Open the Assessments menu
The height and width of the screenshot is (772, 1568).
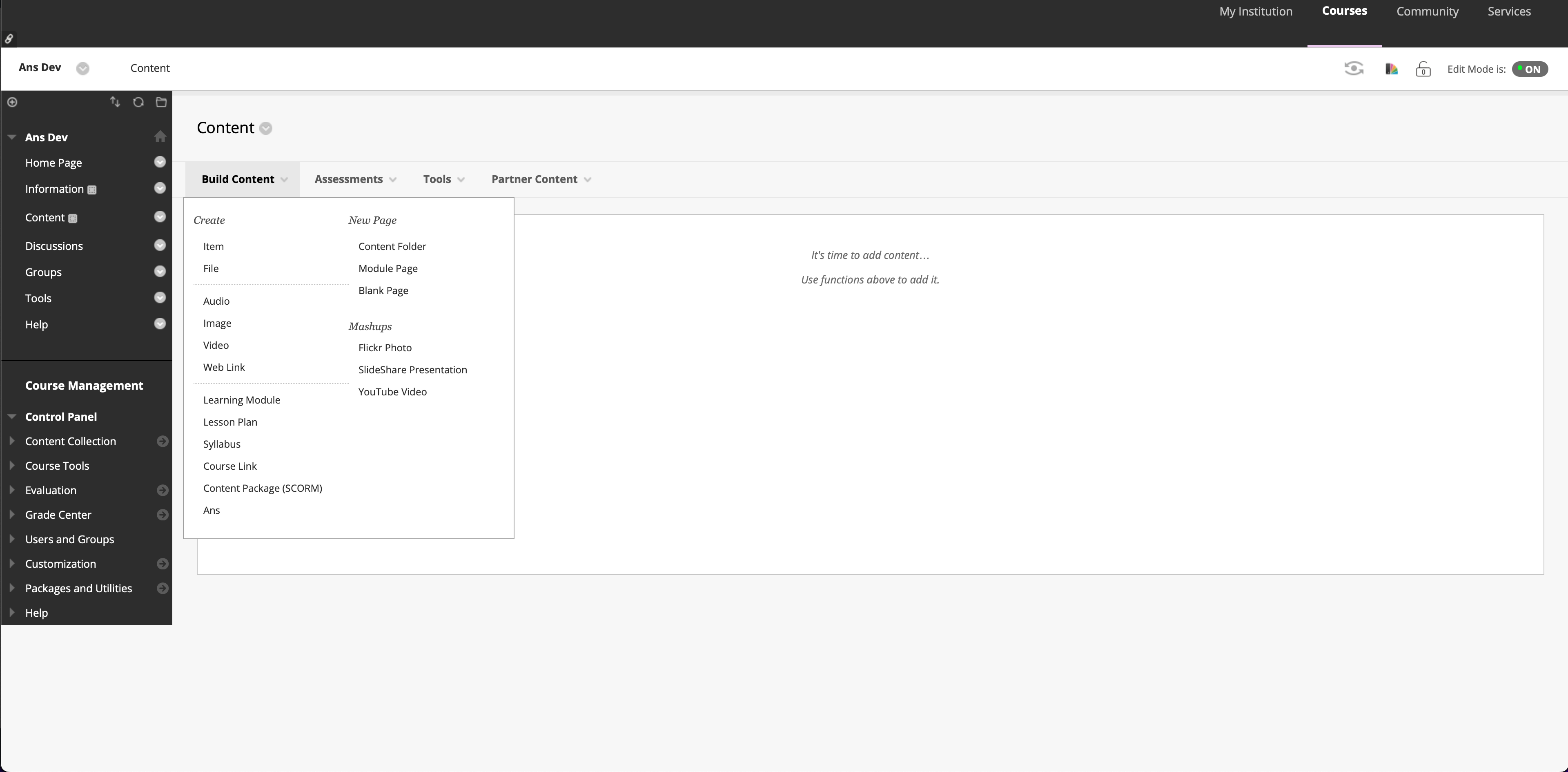click(356, 179)
